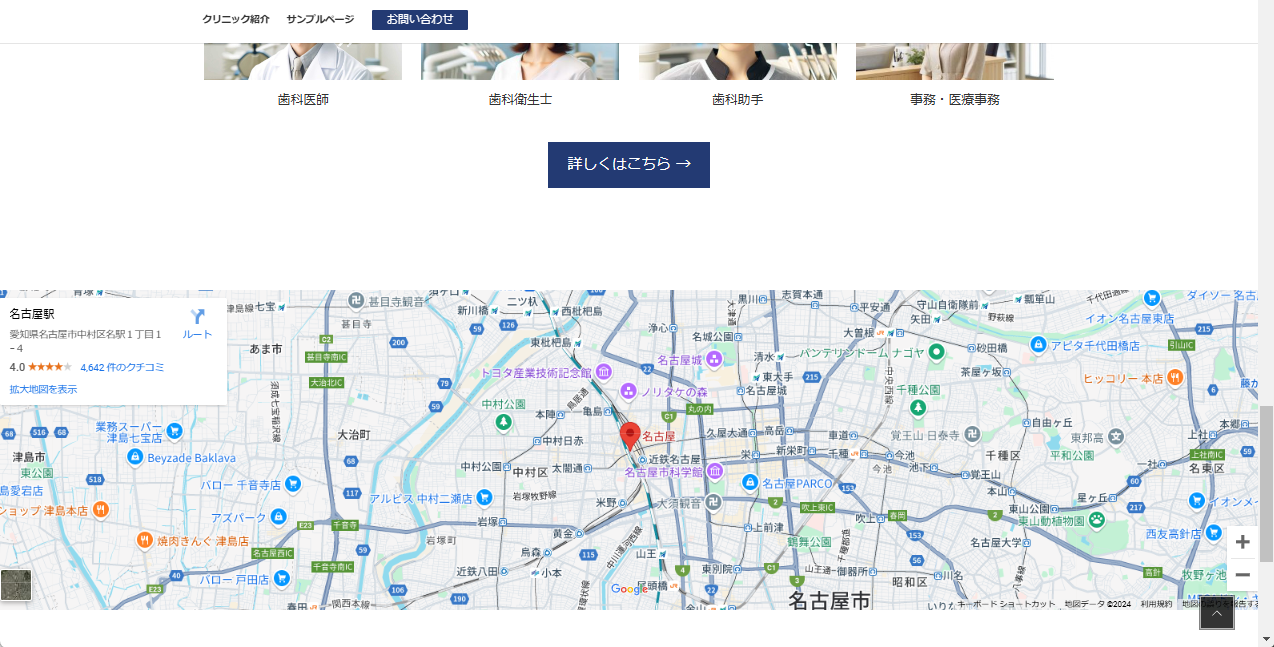Screen dimensions: 1274x647
Task: View the 4,642 件のクチコミ reviews link
Action: (x=122, y=367)
